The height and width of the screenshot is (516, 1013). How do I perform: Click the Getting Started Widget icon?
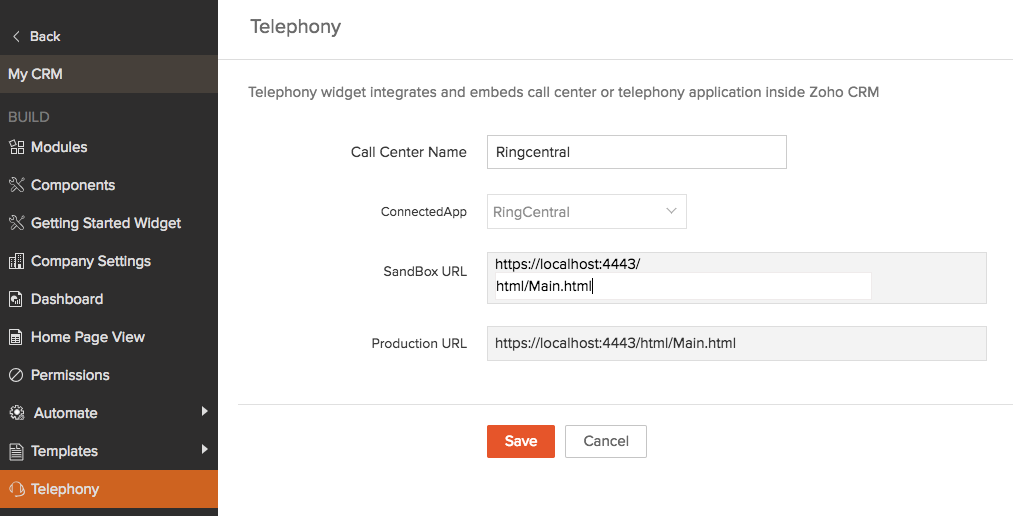tap(16, 223)
